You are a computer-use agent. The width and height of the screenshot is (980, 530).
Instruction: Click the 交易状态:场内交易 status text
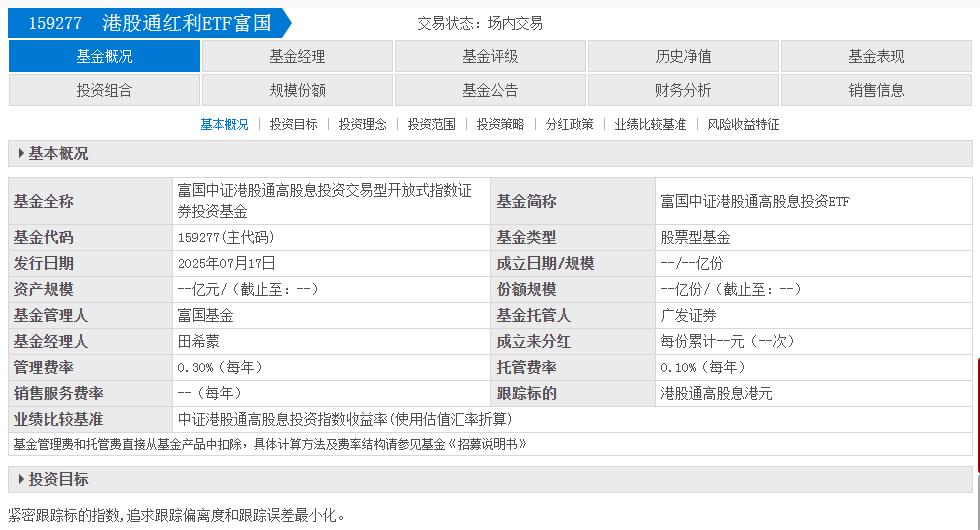tap(480, 24)
